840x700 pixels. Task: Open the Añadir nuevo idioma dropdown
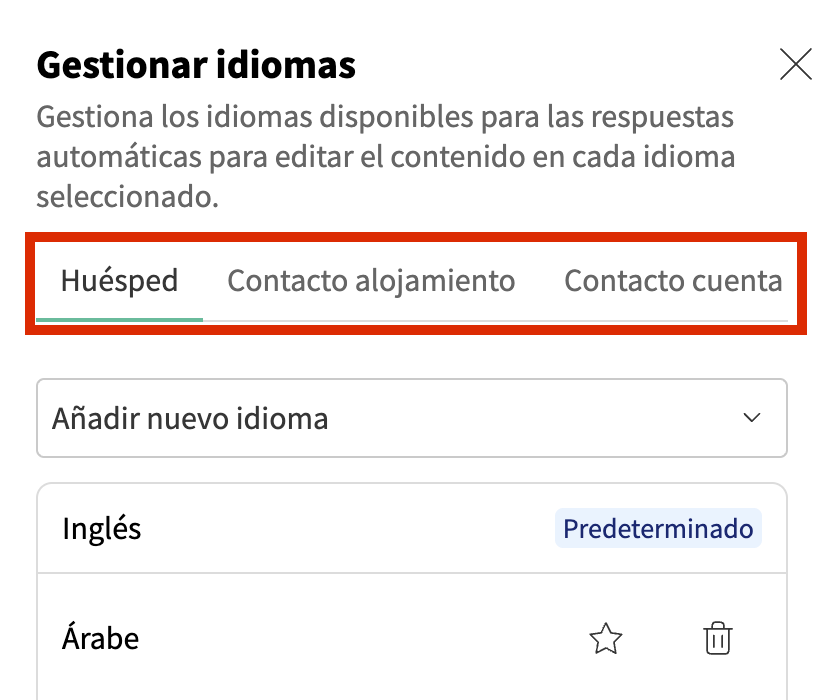[411, 418]
